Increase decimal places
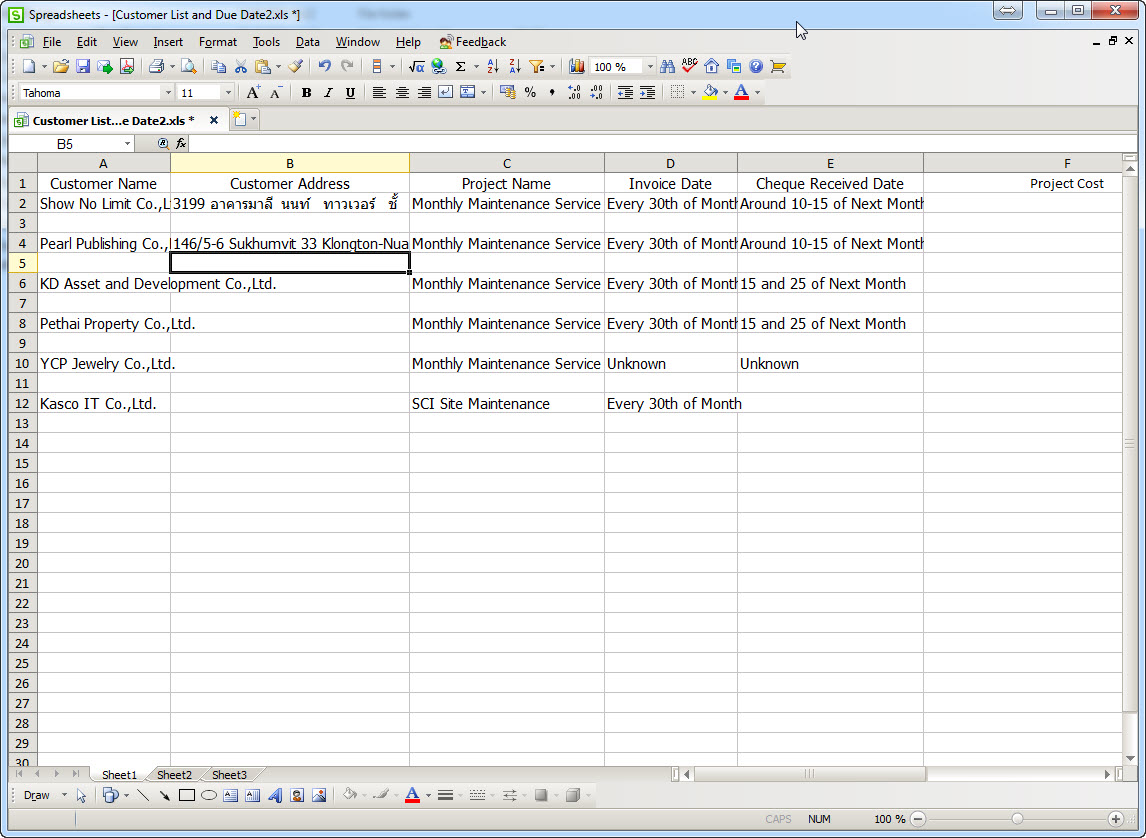Screen dimensions: 1146x838 [574, 92]
